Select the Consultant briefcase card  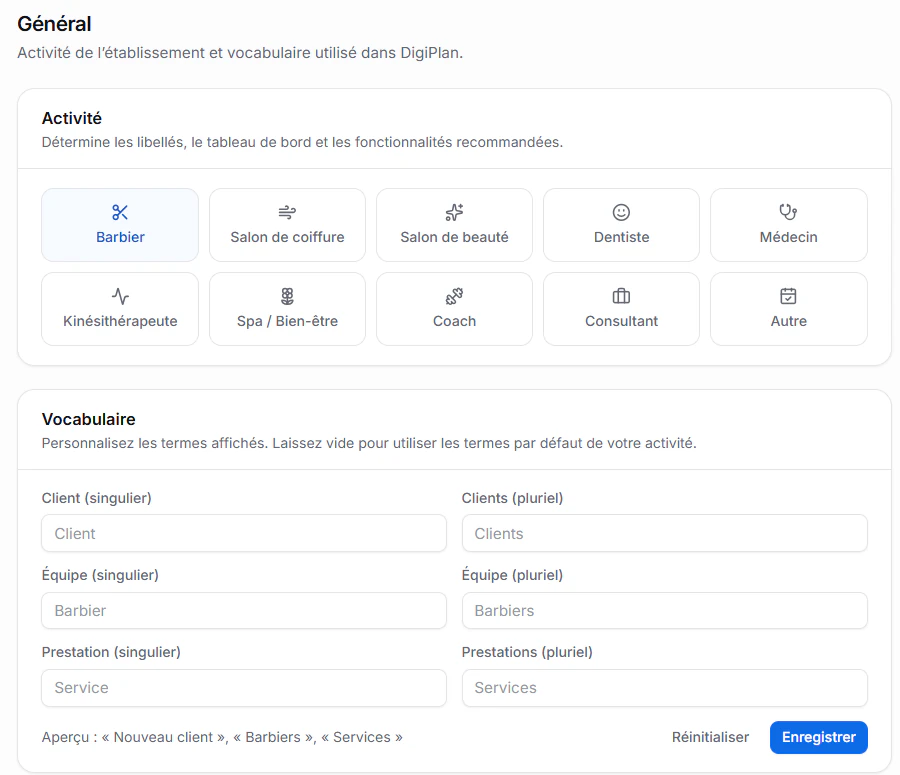621,309
